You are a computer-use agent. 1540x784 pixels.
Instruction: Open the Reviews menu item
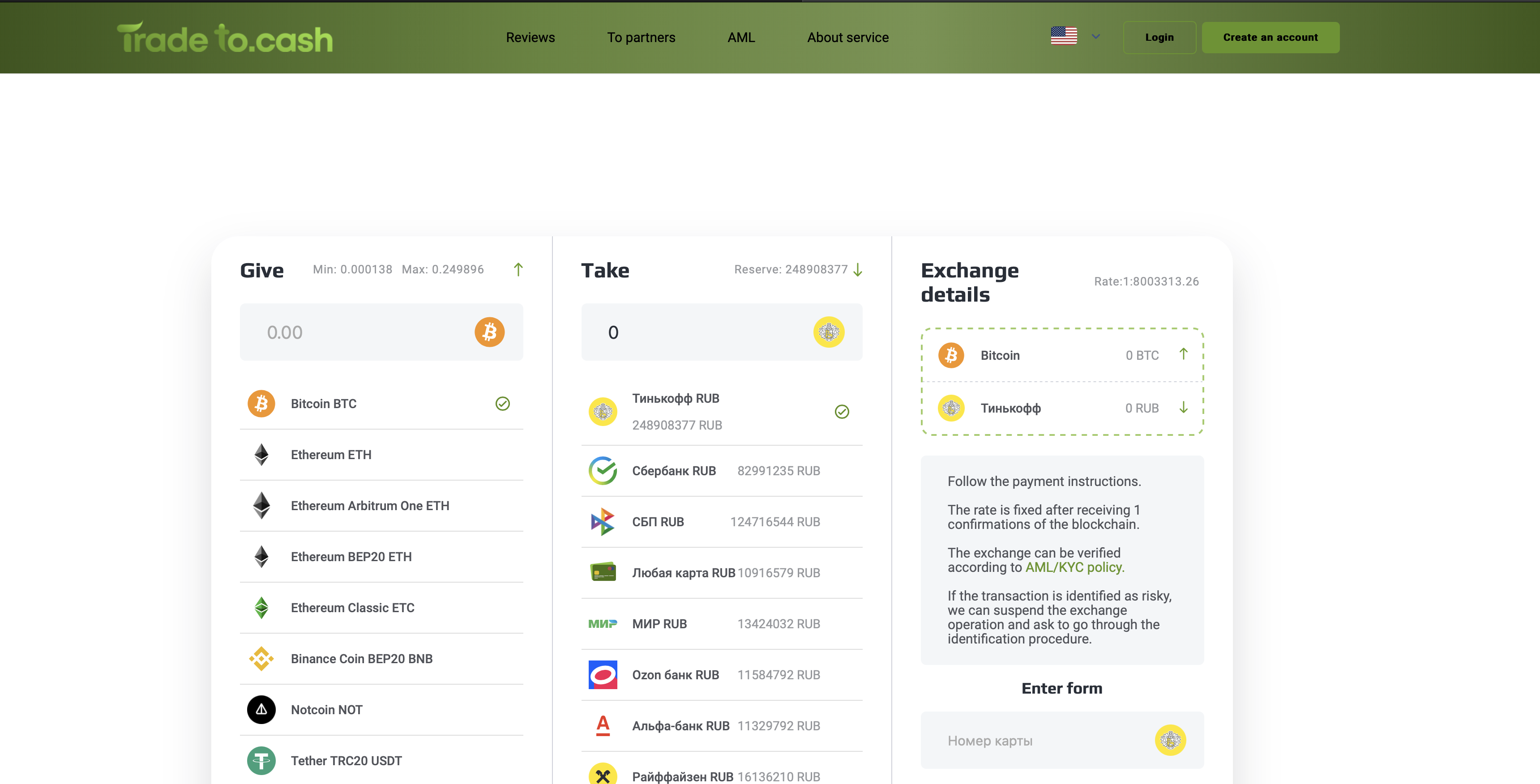[530, 38]
